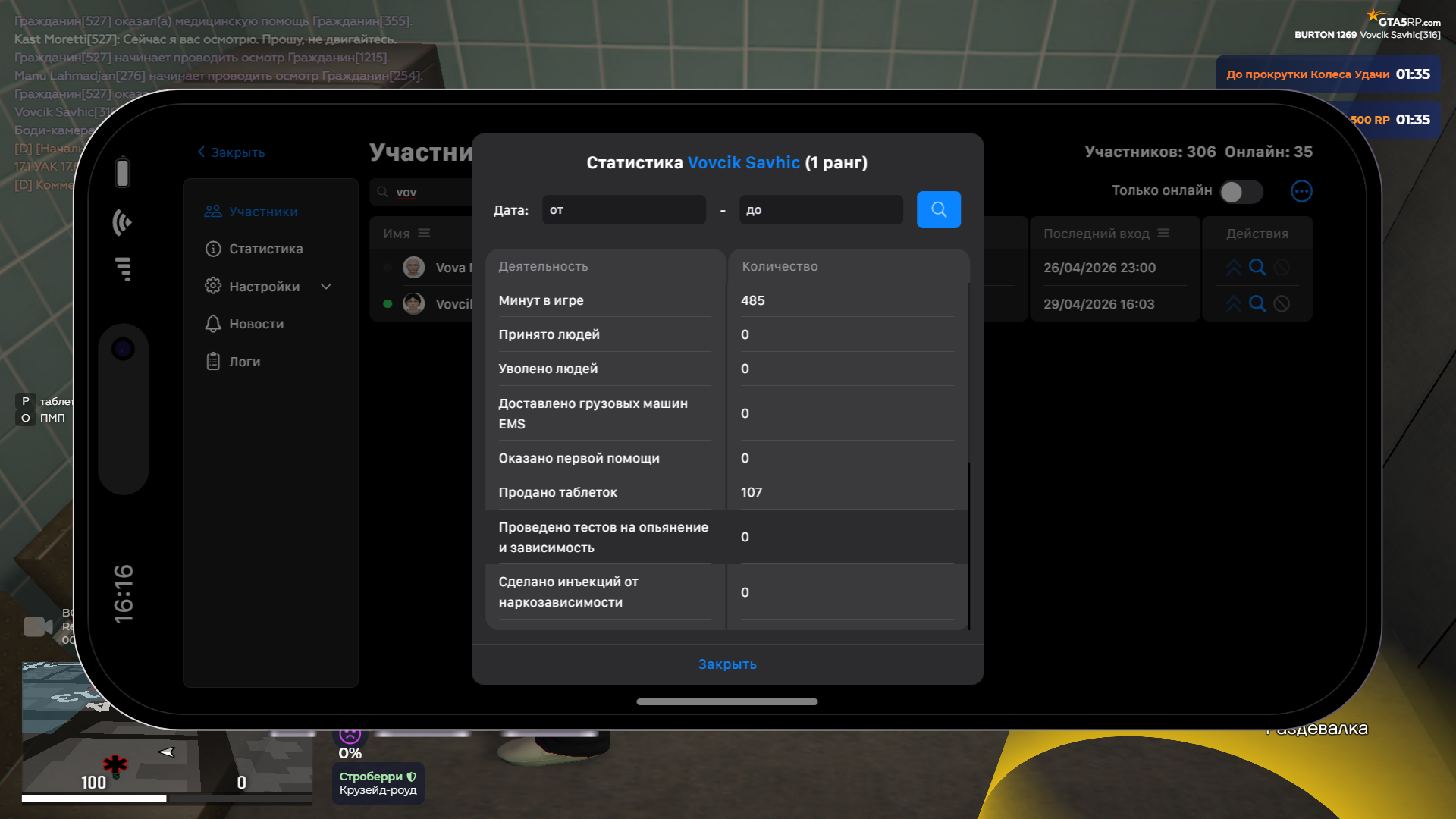This screenshot has height=819, width=1456.
Task: Click the blue search button in statistics dialog
Action: pyautogui.click(x=938, y=209)
